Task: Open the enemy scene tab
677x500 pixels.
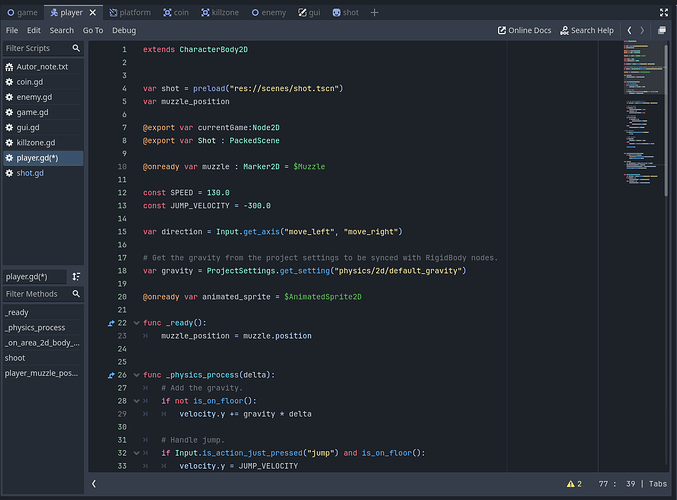Action: (269, 13)
